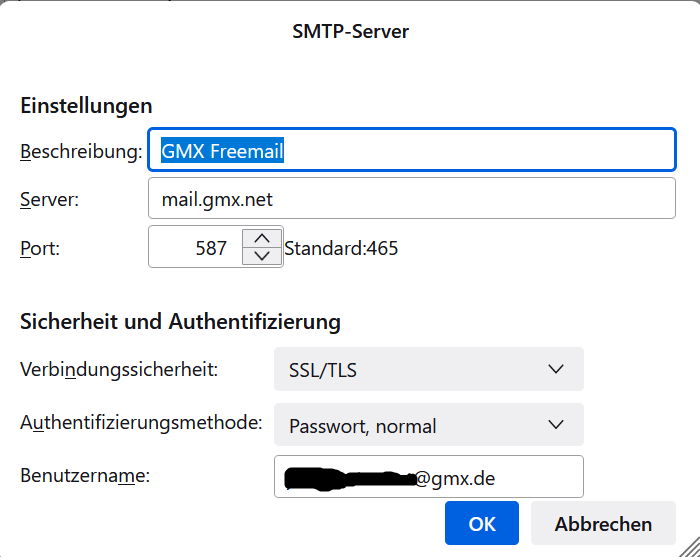The width and height of the screenshot is (700, 557).
Task: Click the Benutzername label
Action: pyautogui.click(x=85, y=476)
